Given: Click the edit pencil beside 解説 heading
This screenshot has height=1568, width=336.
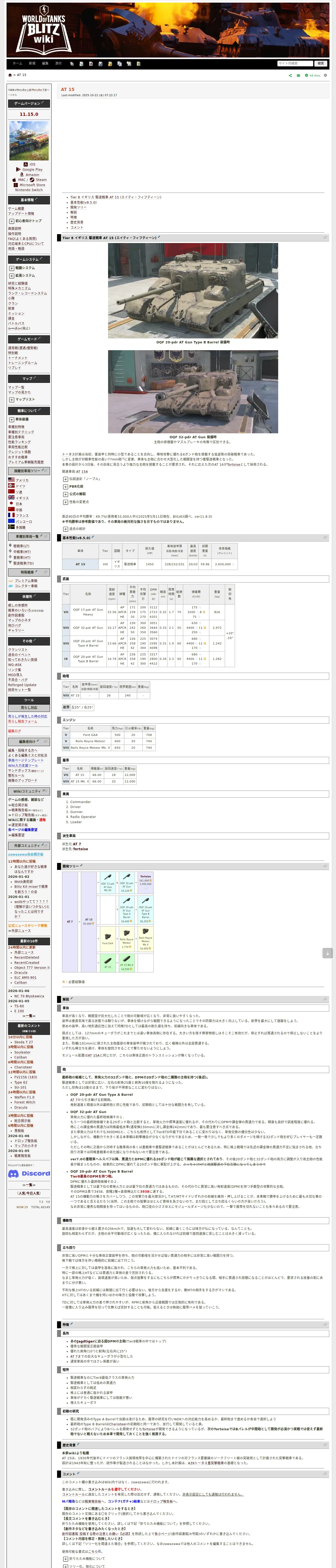Looking at the screenshot, I should [71, 999].
